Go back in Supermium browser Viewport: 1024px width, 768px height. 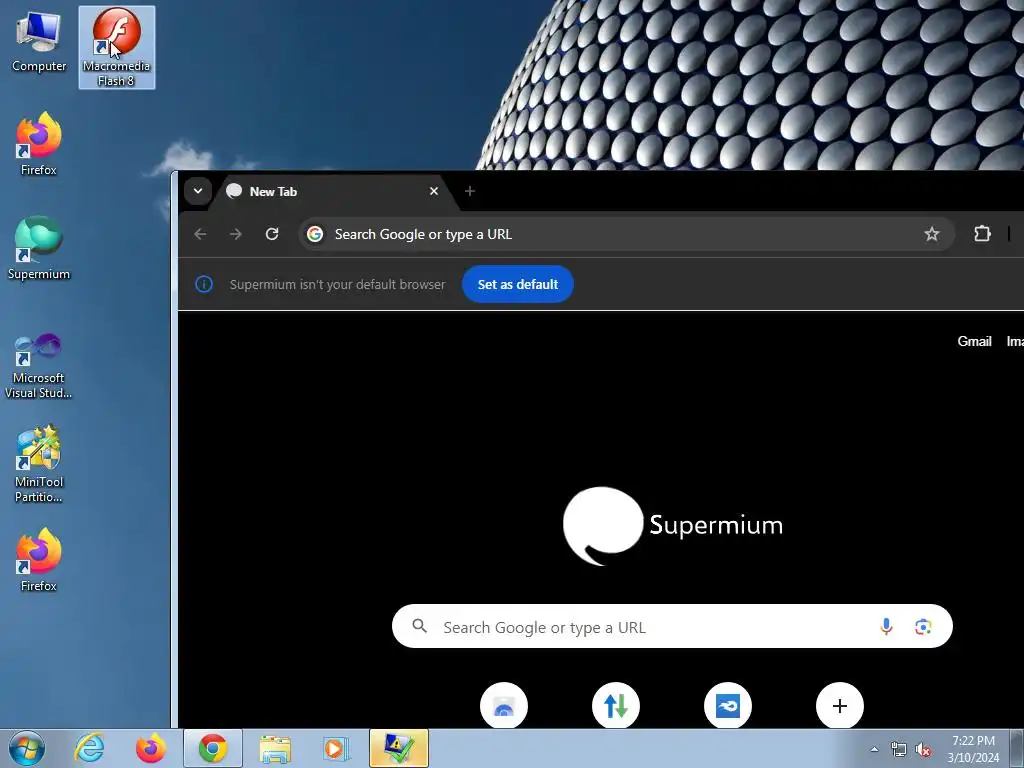tap(200, 234)
